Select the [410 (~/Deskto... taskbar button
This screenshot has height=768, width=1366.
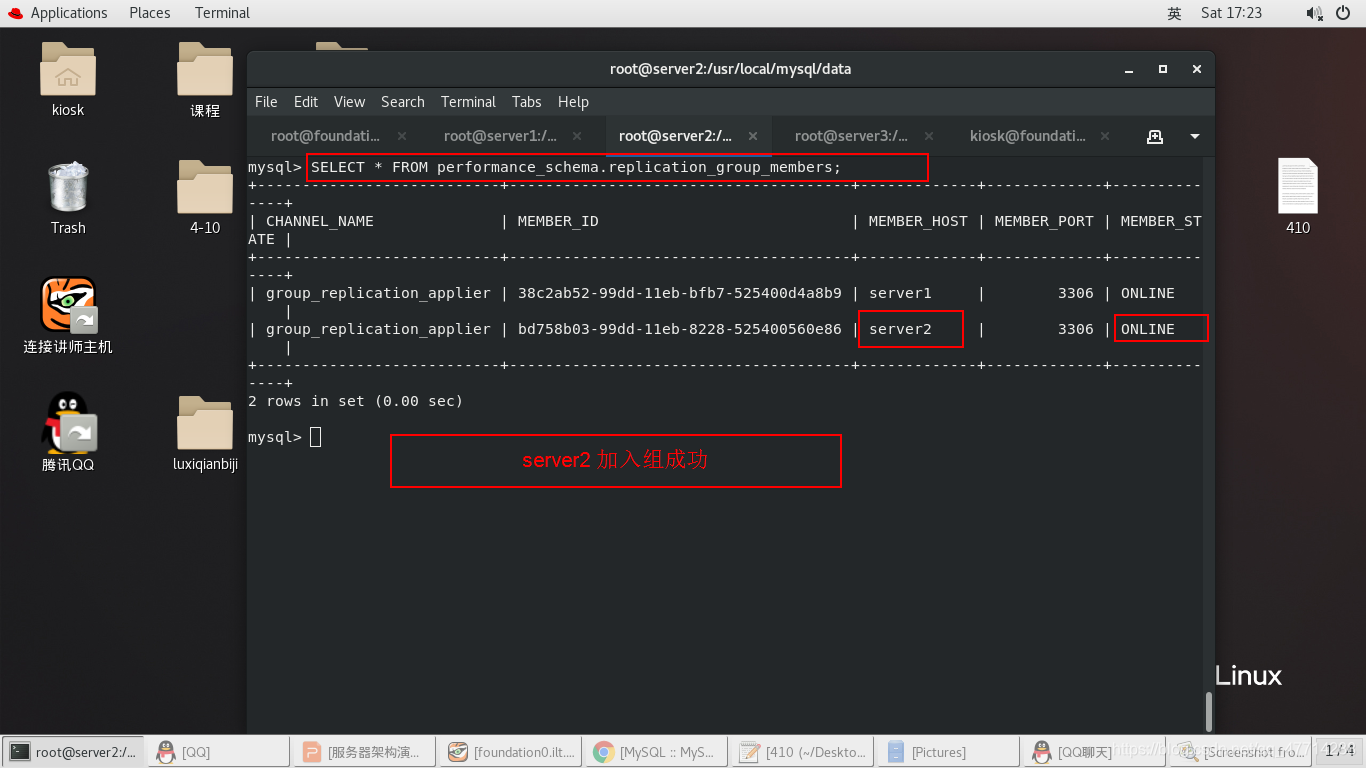pyautogui.click(x=804, y=751)
